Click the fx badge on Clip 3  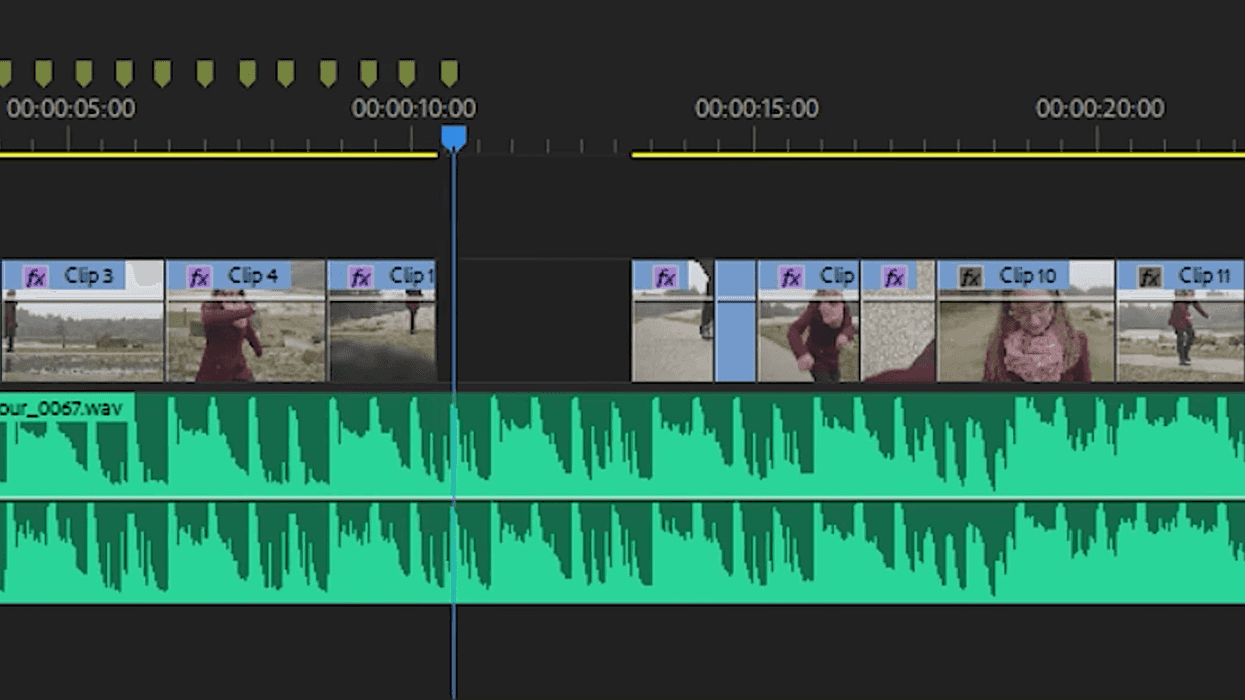click(36, 277)
